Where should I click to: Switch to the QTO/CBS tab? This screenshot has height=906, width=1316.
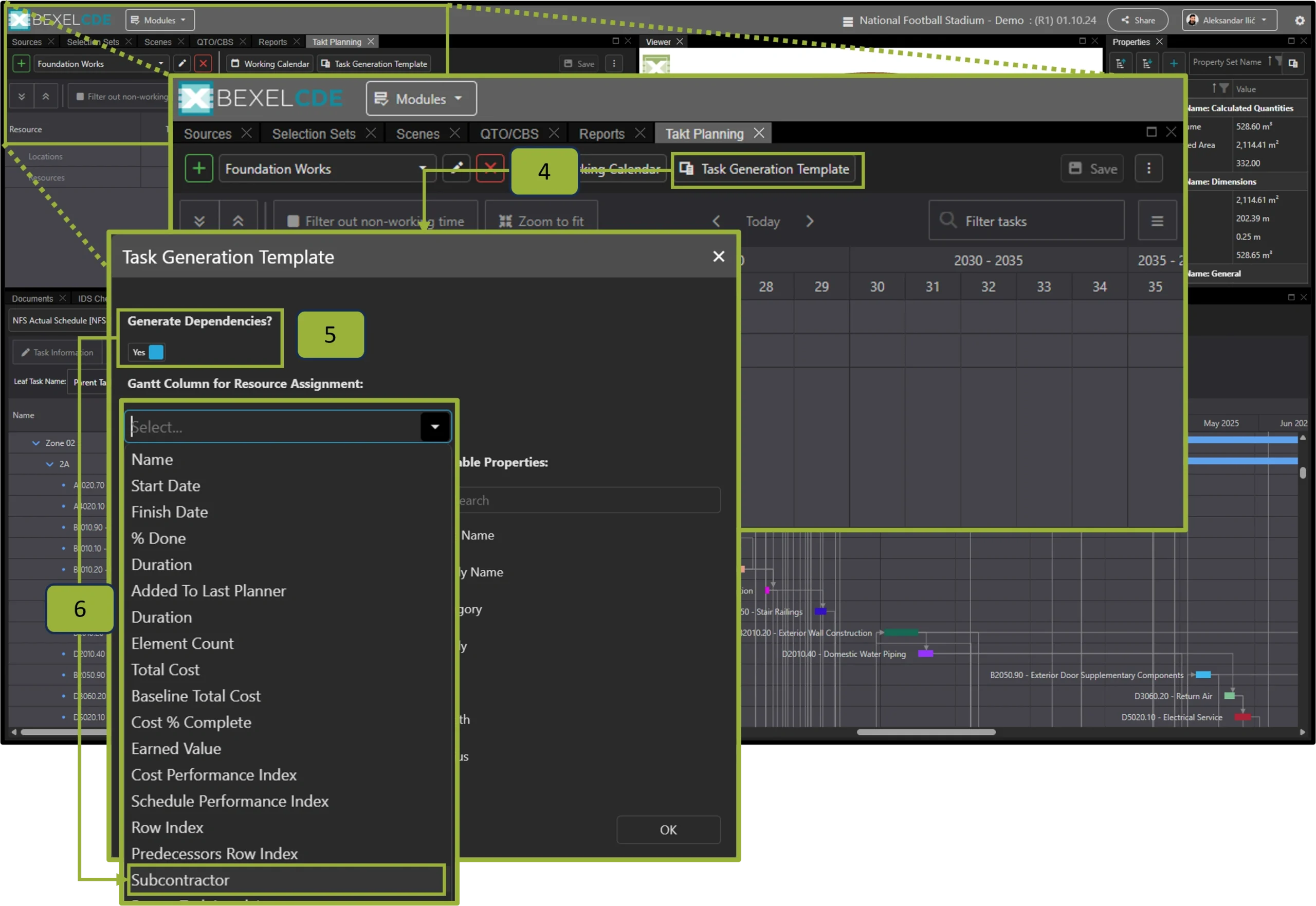coord(509,134)
